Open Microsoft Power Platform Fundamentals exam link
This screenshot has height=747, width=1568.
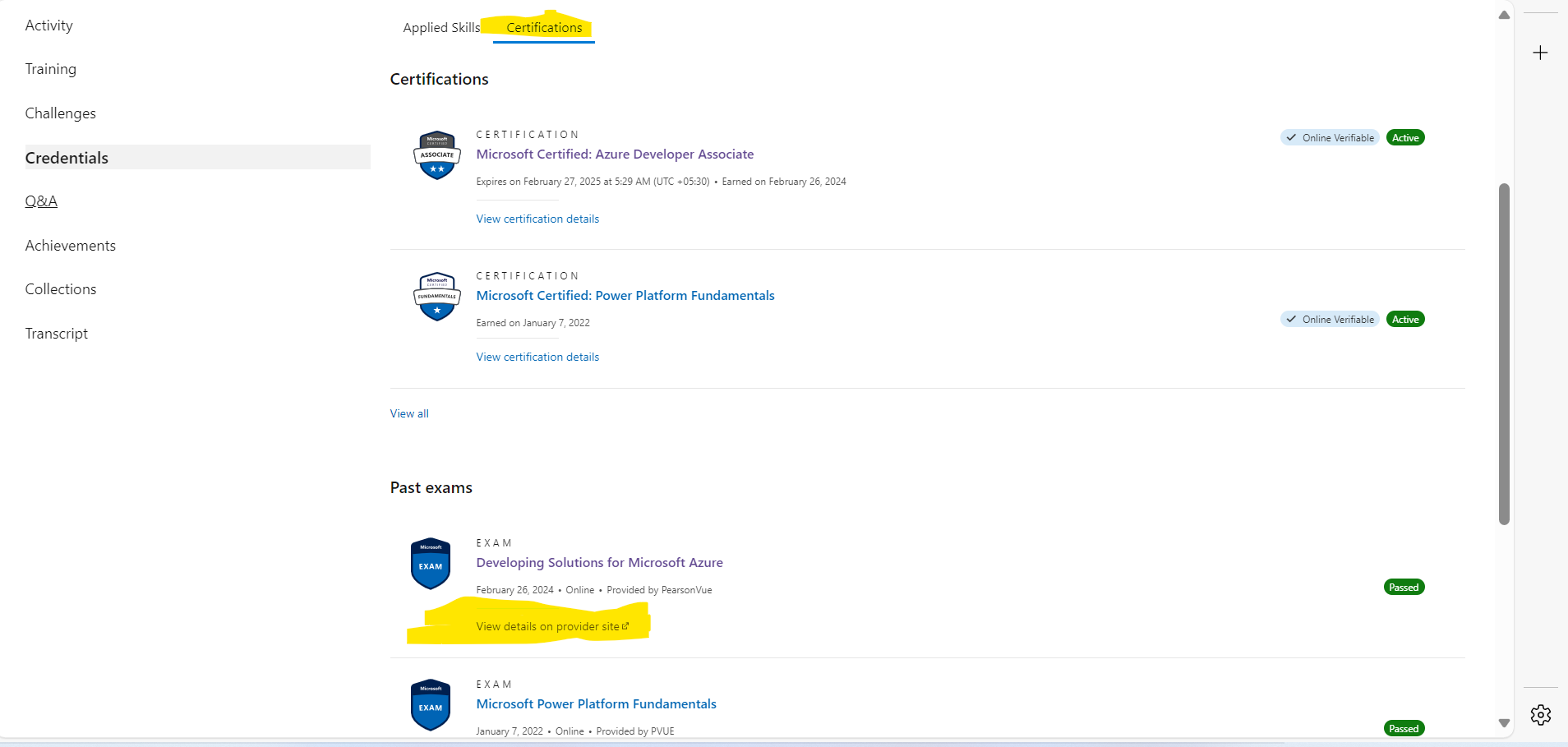pos(597,704)
